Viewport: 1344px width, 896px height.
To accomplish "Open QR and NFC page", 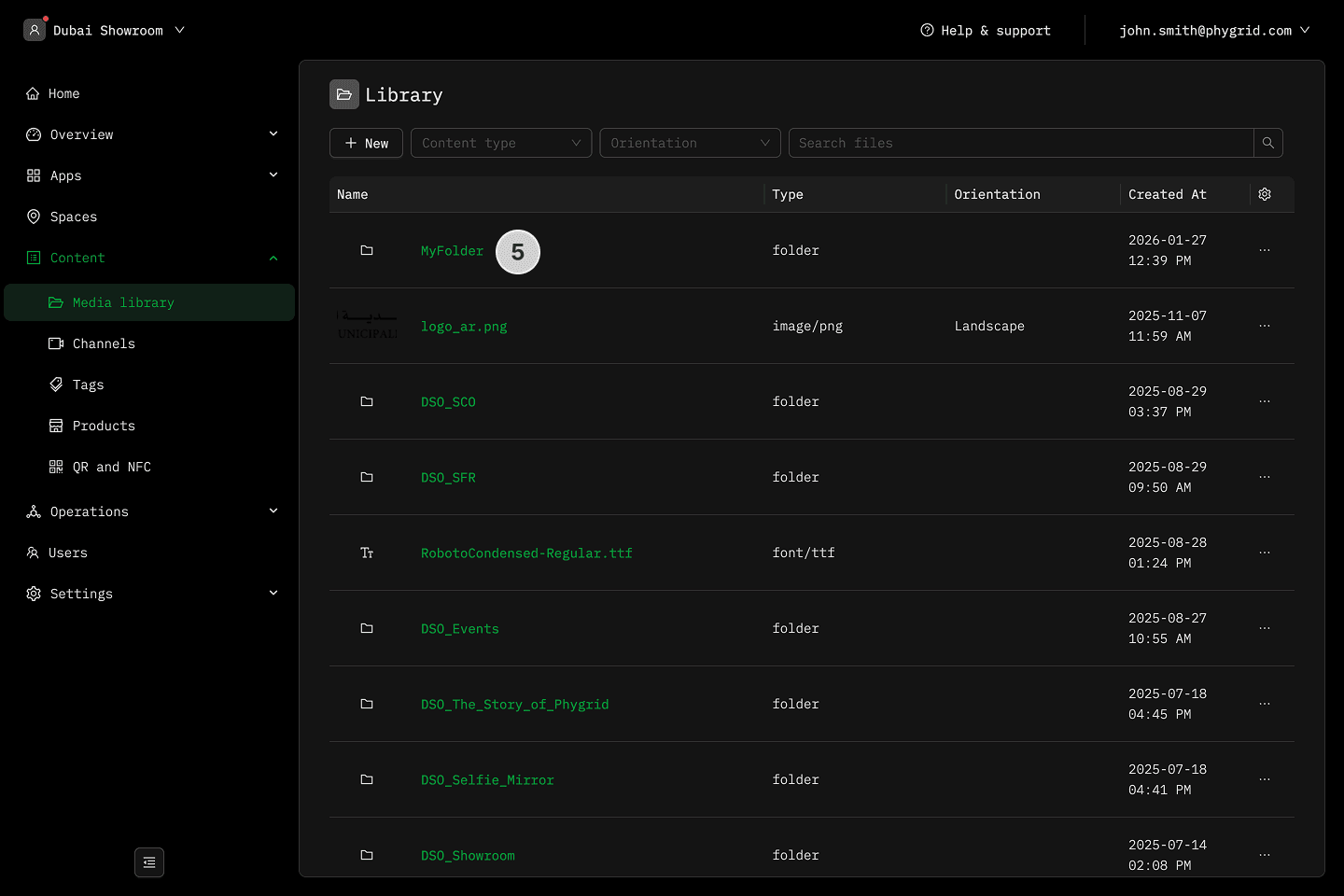I will [x=111, y=467].
